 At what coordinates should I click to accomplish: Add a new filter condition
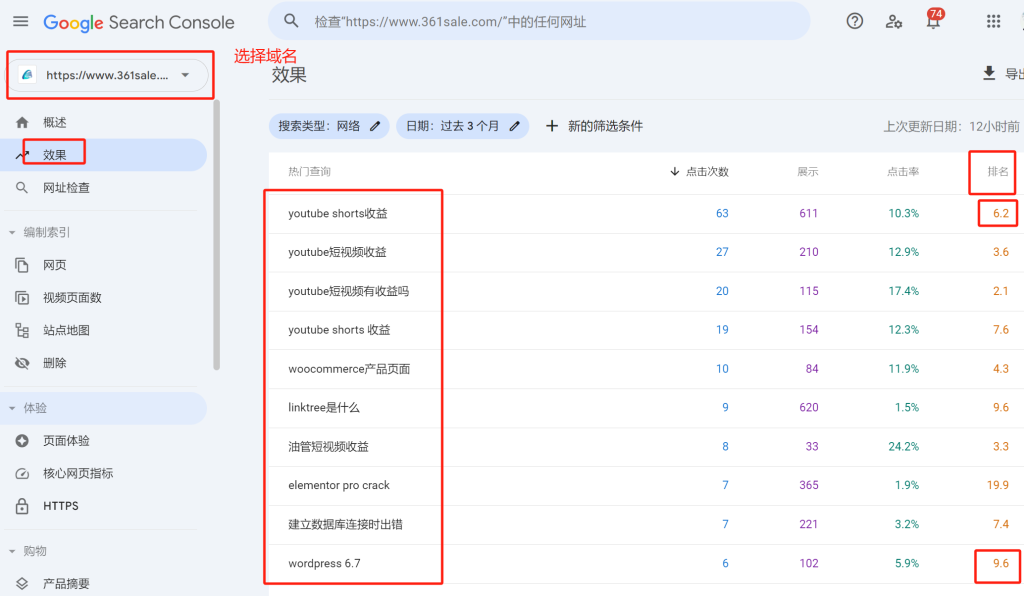point(593,126)
